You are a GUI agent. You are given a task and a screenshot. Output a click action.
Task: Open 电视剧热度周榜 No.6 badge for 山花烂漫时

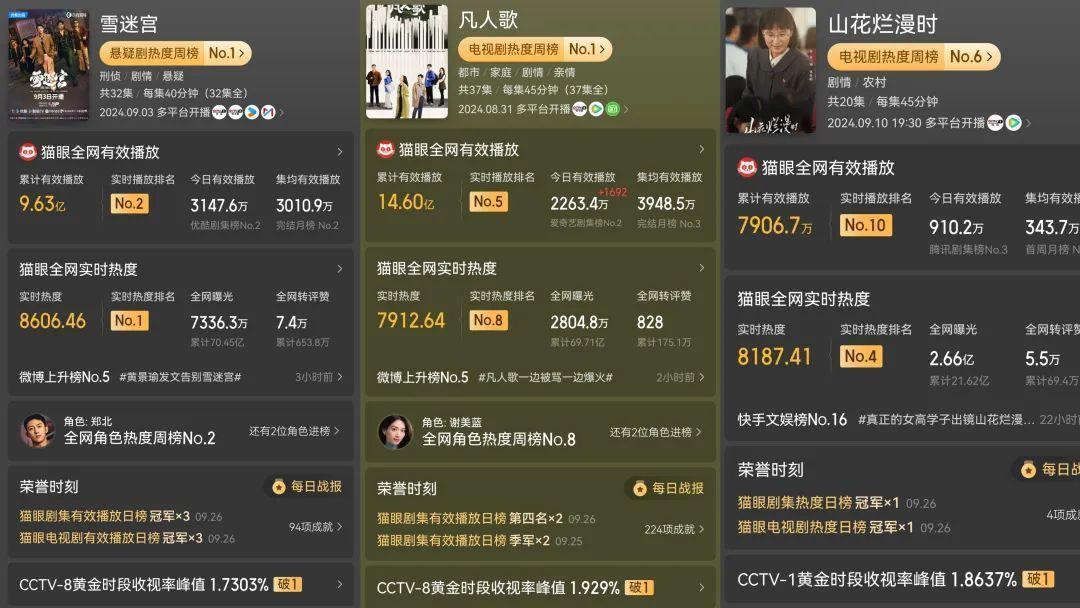[x=913, y=57]
